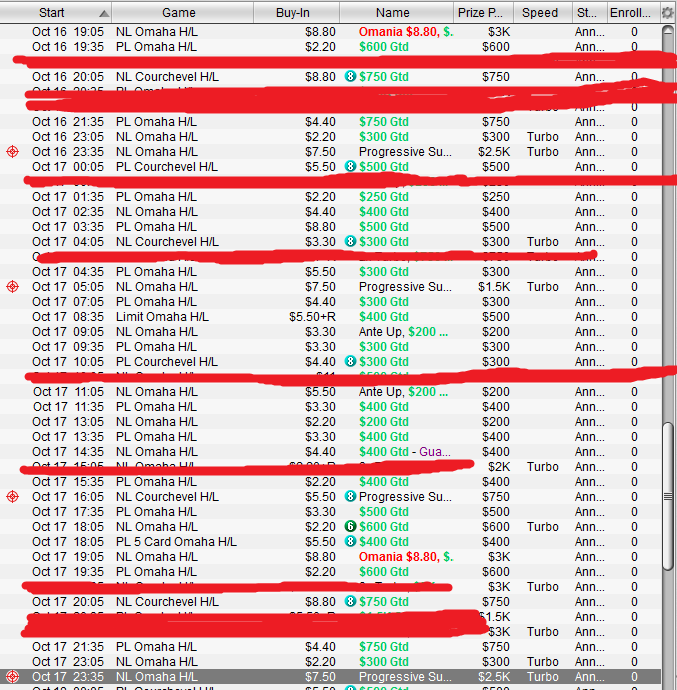
Task: Select Oct 17 07:05 PL Omaha H/L row
Action: [330, 302]
